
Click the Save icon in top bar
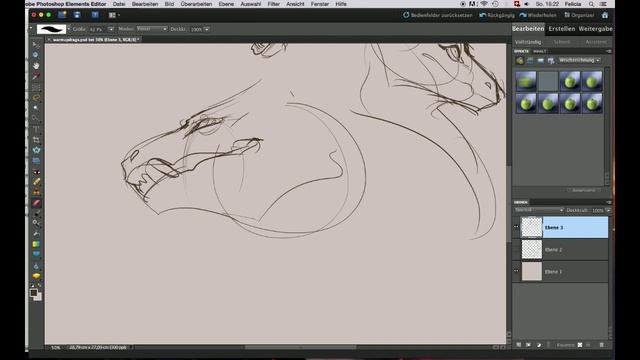tap(77, 15)
